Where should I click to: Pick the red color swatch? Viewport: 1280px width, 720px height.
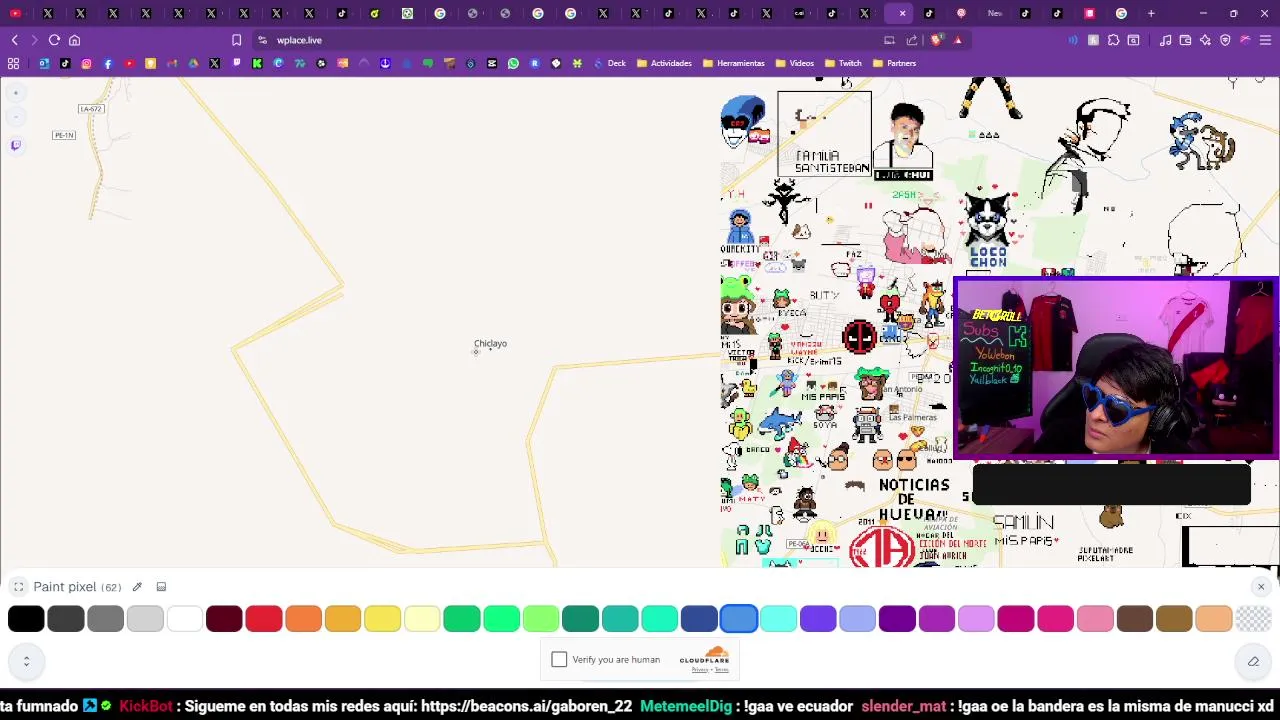click(264, 619)
